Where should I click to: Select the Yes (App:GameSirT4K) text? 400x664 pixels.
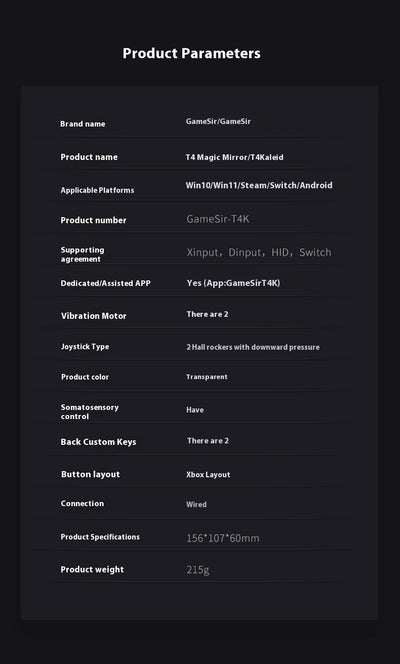pos(233,283)
